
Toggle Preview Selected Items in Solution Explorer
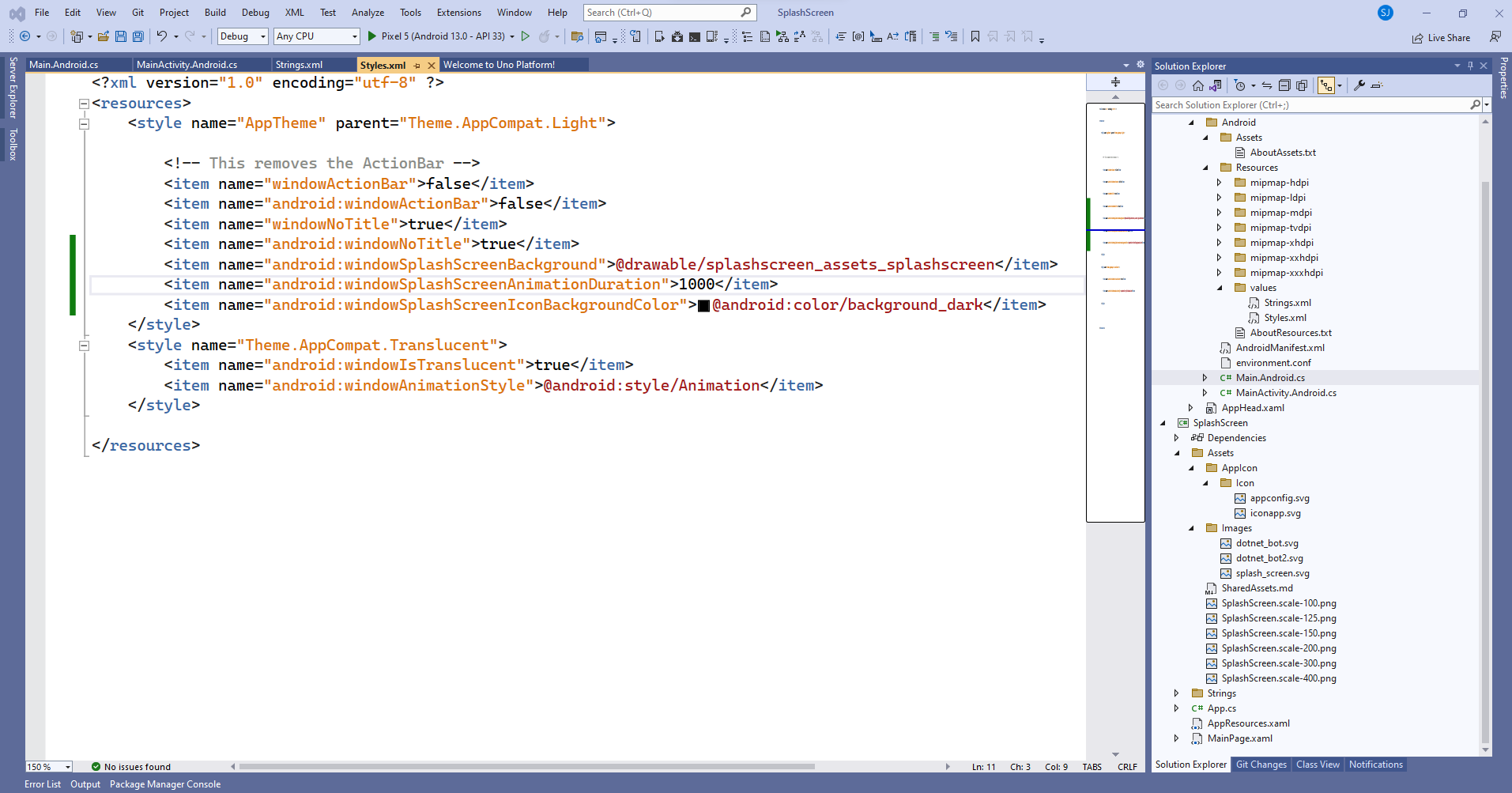(1326, 85)
